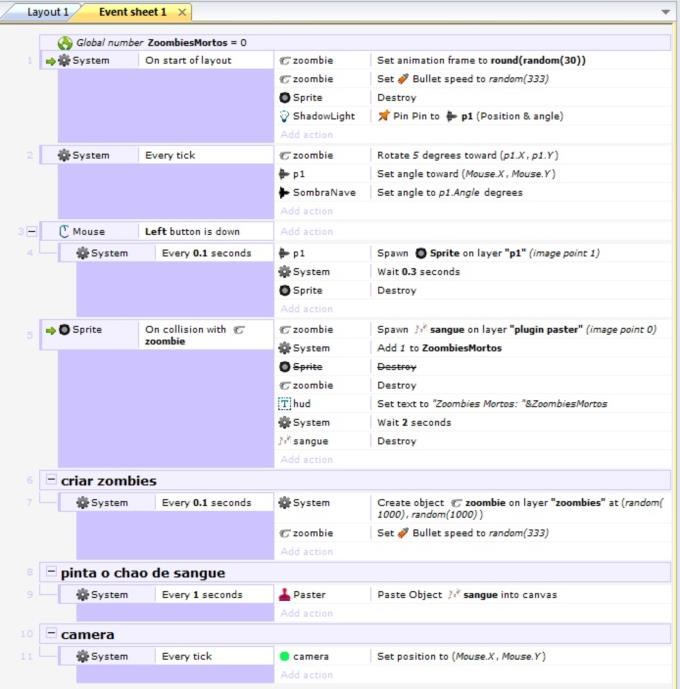
Task: Click Add action under Every tick event 2
Action: [307, 211]
